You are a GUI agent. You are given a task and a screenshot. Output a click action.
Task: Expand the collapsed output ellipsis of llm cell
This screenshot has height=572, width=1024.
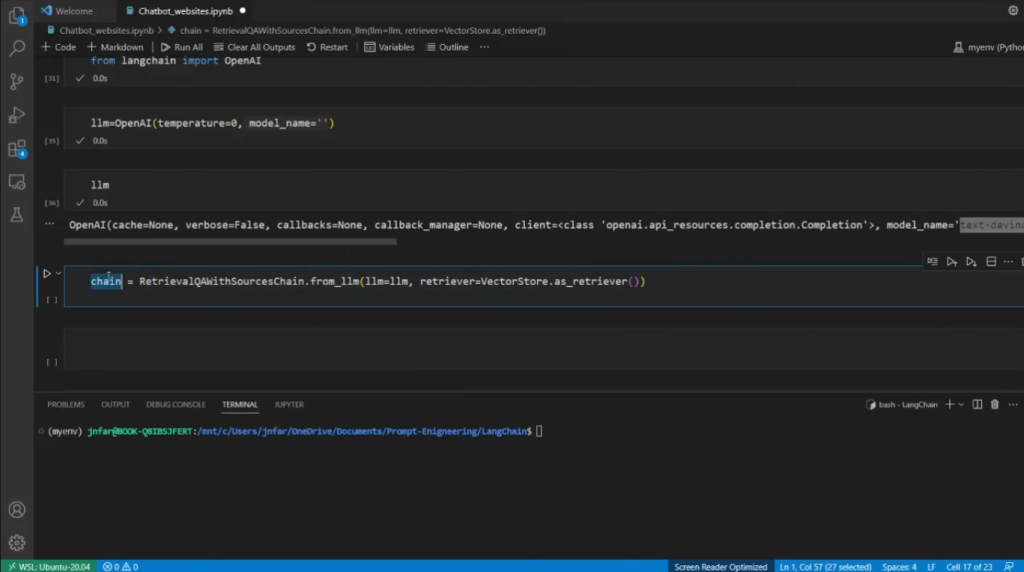pos(47,225)
